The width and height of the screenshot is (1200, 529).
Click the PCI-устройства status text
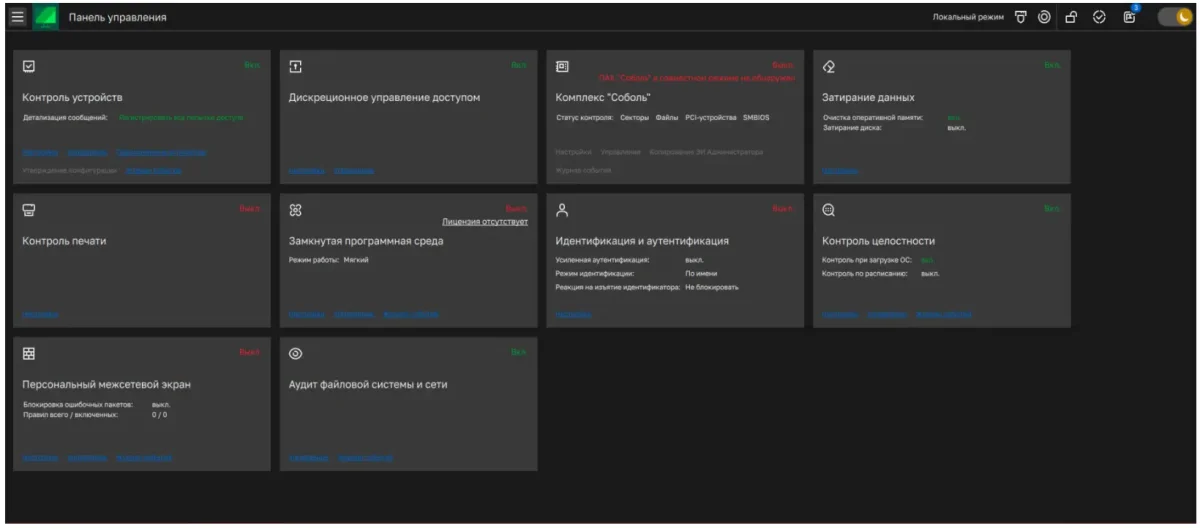(x=710, y=117)
